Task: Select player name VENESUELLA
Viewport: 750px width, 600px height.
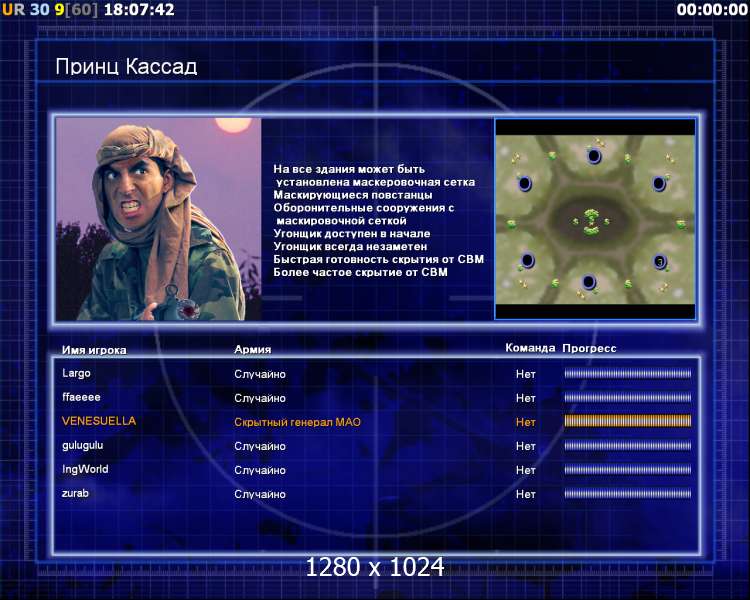Action: pyautogui.click(x=99, y=421)
